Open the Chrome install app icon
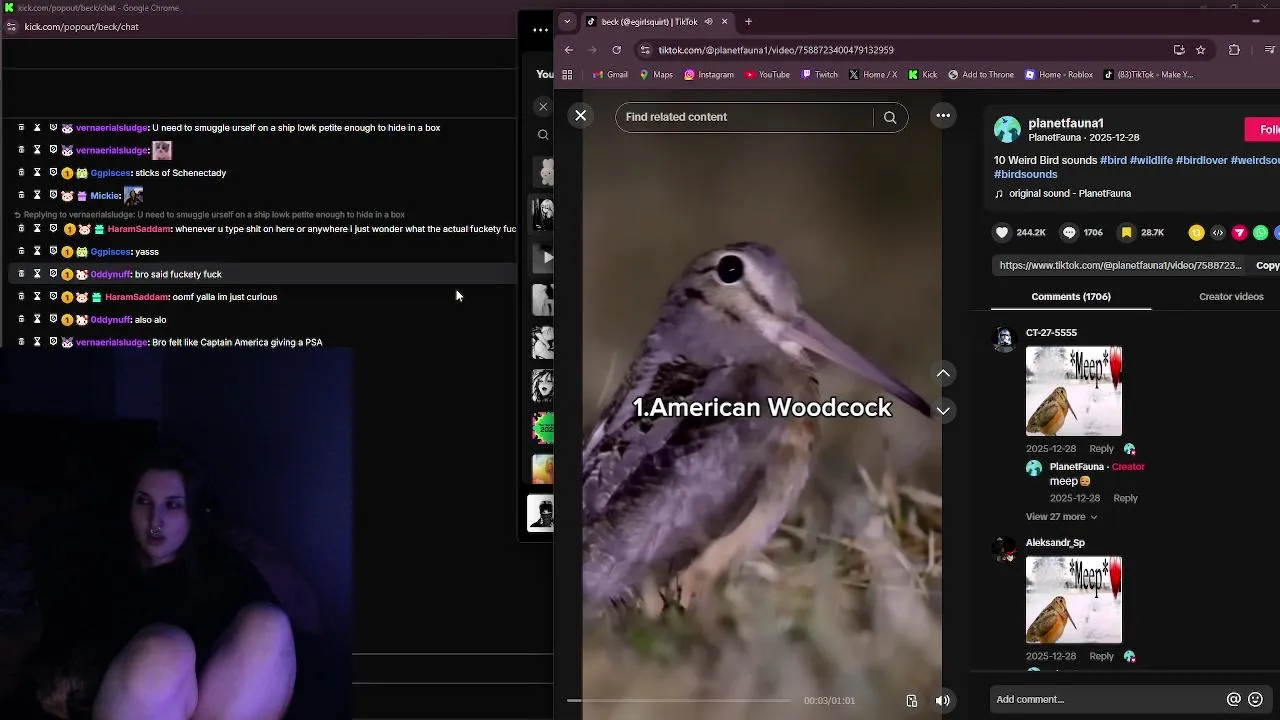The image size is (1280, 720). tap(1179, 50)
